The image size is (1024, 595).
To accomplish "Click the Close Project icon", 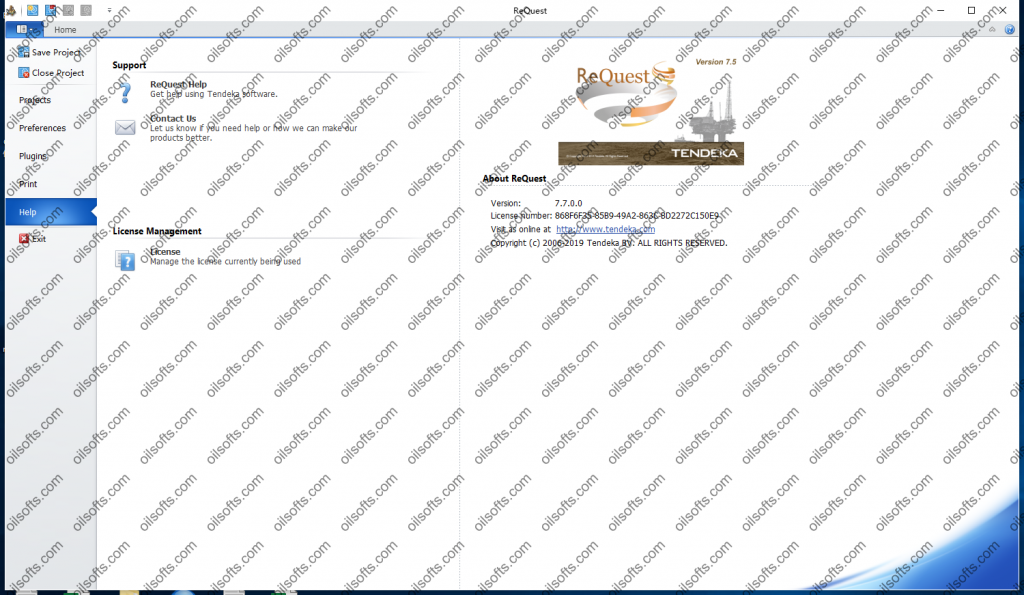I will (24, 72).
